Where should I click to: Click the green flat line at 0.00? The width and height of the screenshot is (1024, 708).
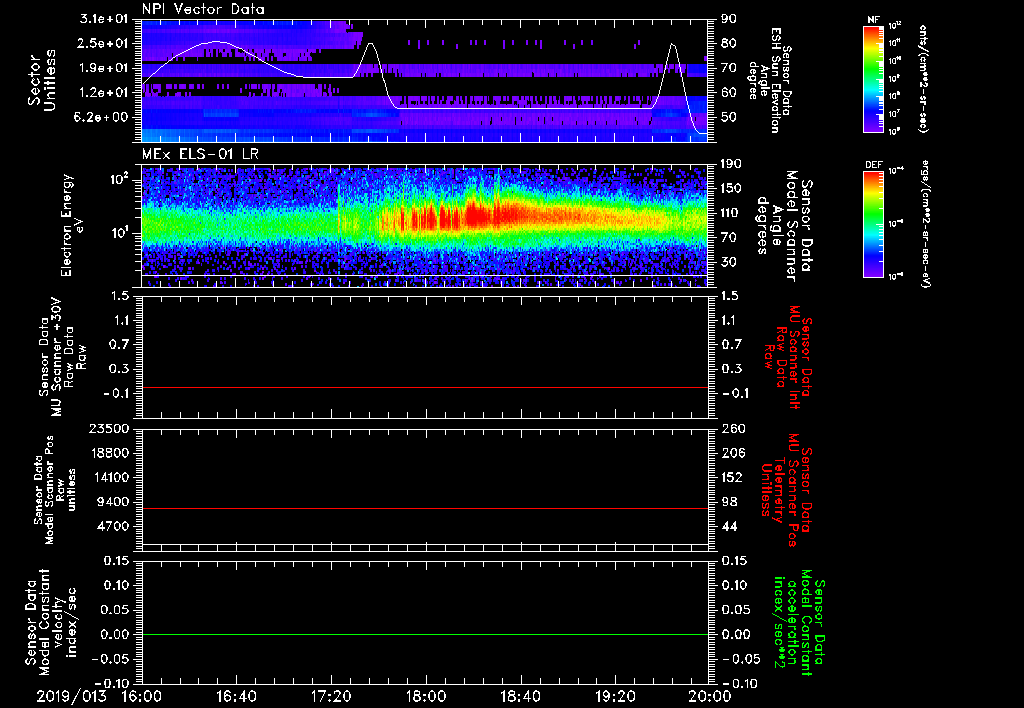point(425,634)
